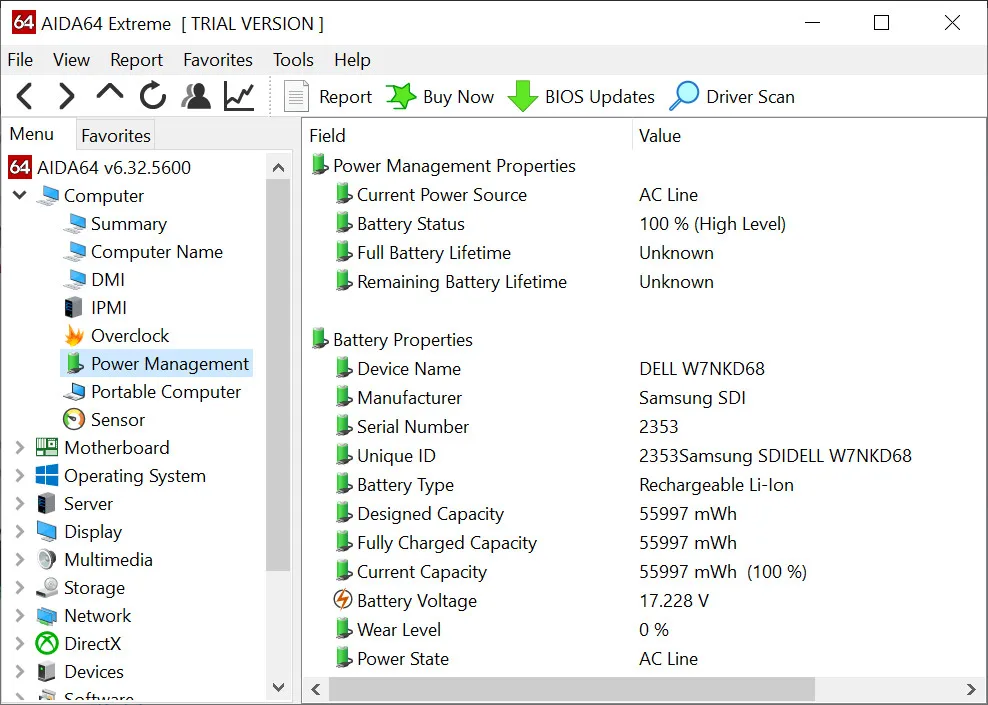Collapse the Computer tree node
The height and width of the screenshot is (705, 988).
(x=20, y=195)
